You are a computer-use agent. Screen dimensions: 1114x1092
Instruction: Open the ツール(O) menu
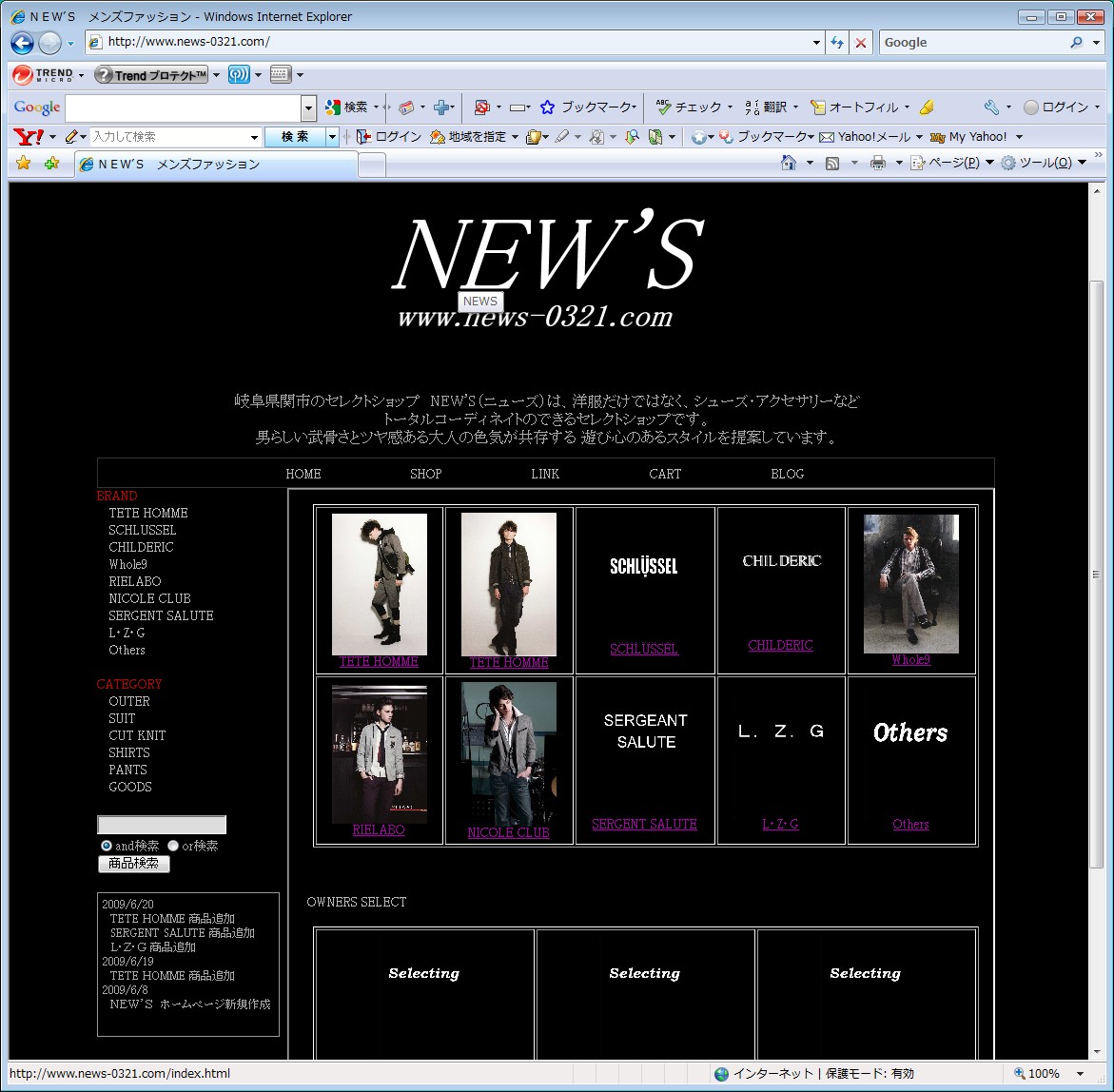pos(1044,163)
